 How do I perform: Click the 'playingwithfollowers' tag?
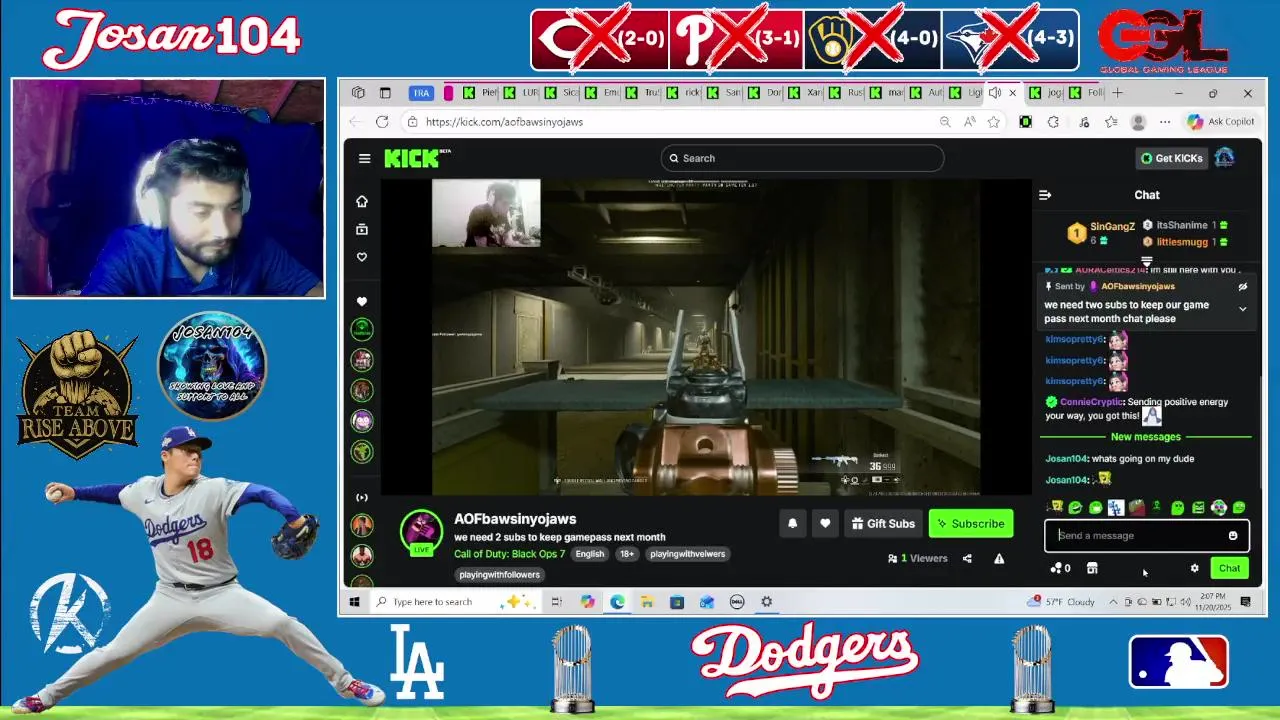(x=499, y=575)
